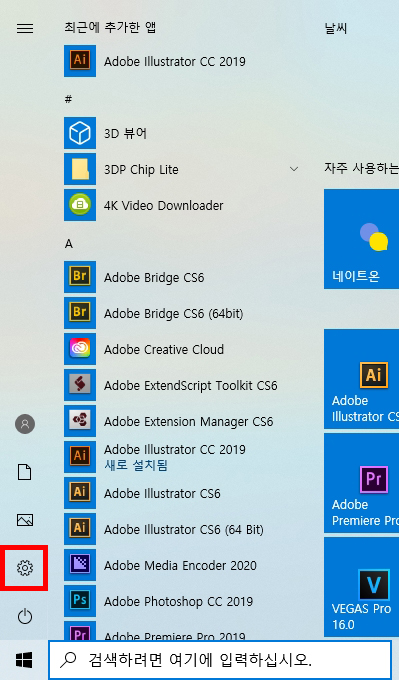The width and height of the screenshot is (399, 680).
Task: Click the A letter group header
Action: pyautogui.click(x=69, y=244)
